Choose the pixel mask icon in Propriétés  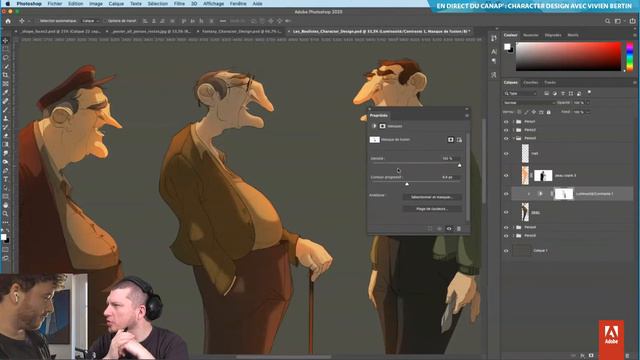tap(450, 140)
